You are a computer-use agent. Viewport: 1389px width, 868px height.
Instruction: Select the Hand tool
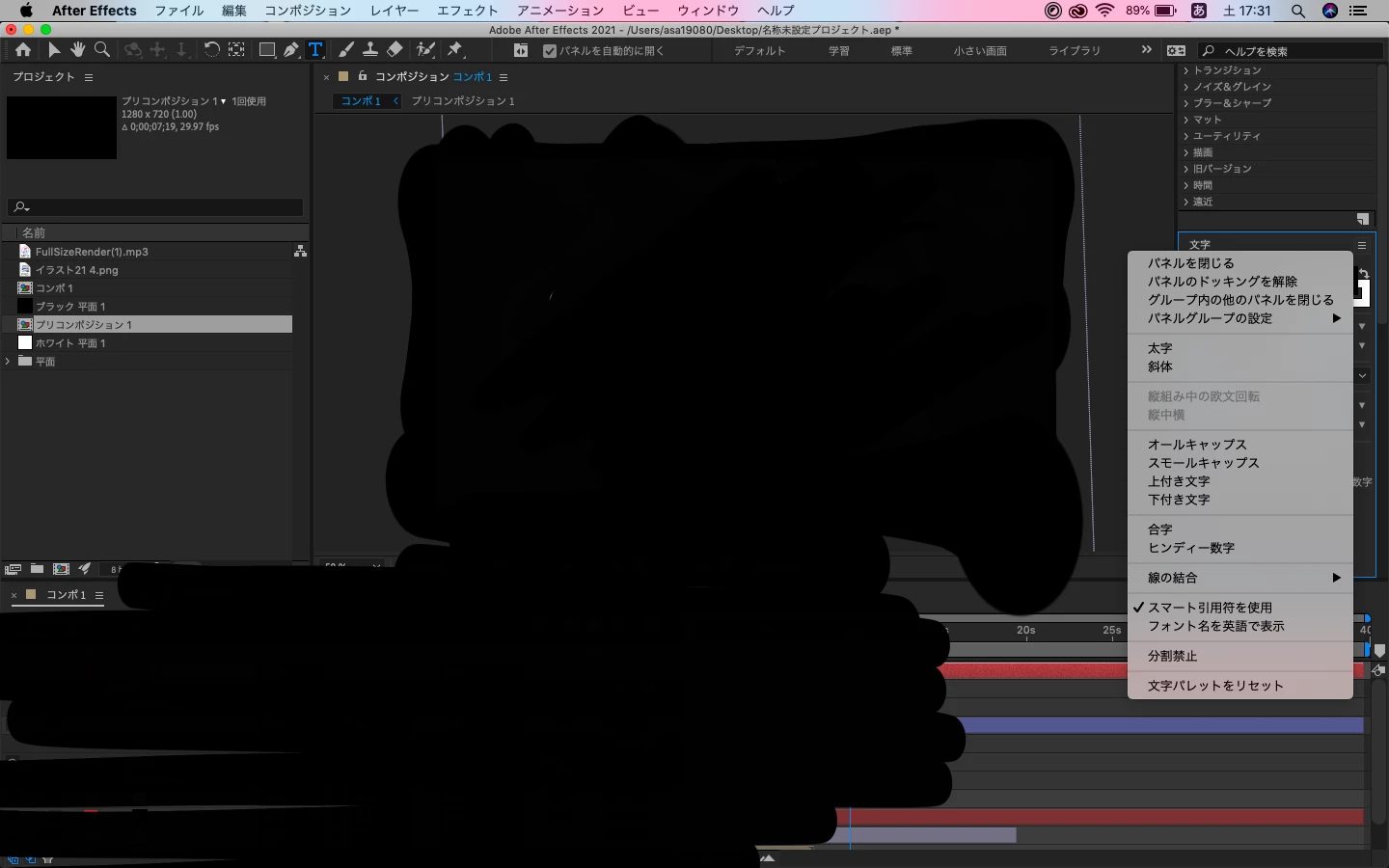(77, 50)
